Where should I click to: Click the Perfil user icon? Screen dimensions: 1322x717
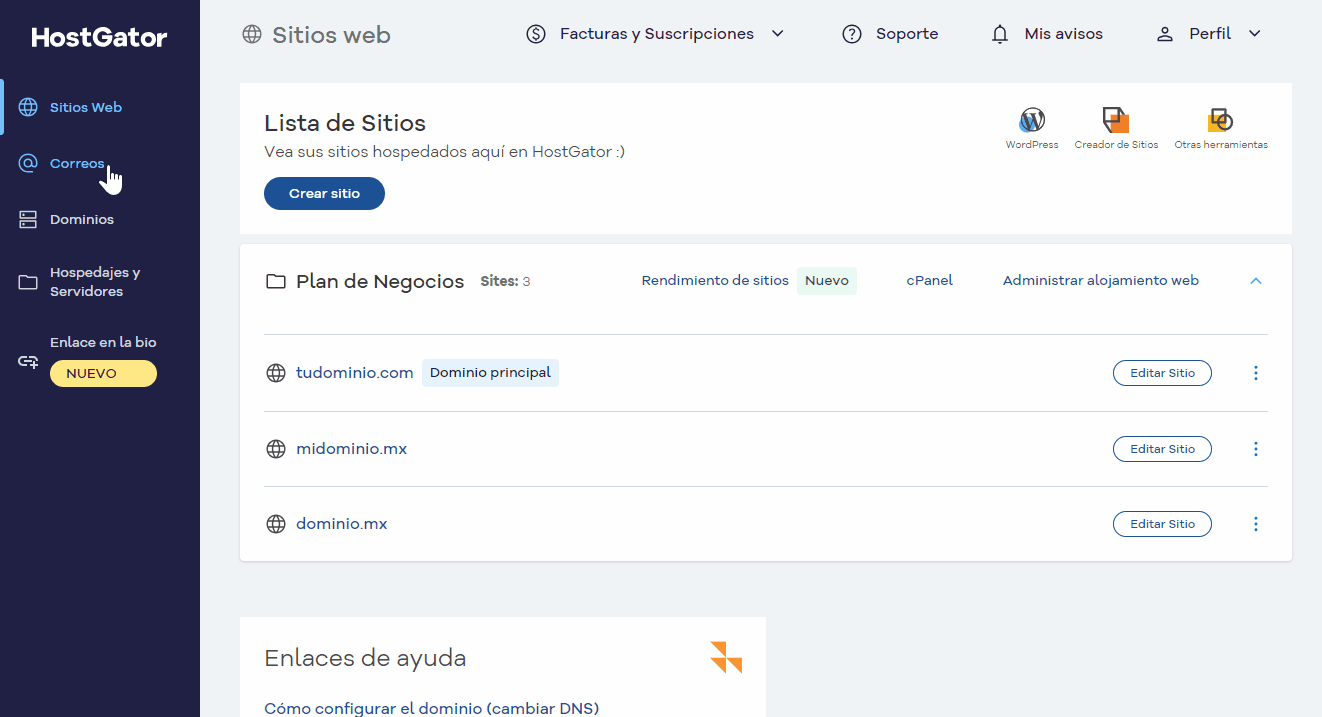click(1164, 34)
